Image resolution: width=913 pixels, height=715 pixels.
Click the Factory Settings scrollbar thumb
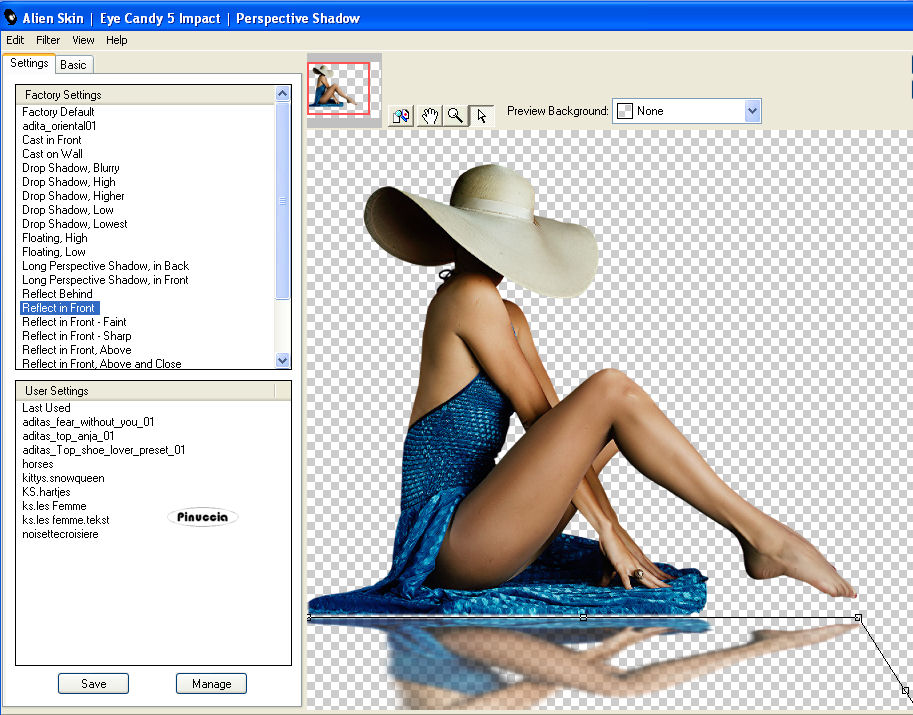tap(282, 201)
